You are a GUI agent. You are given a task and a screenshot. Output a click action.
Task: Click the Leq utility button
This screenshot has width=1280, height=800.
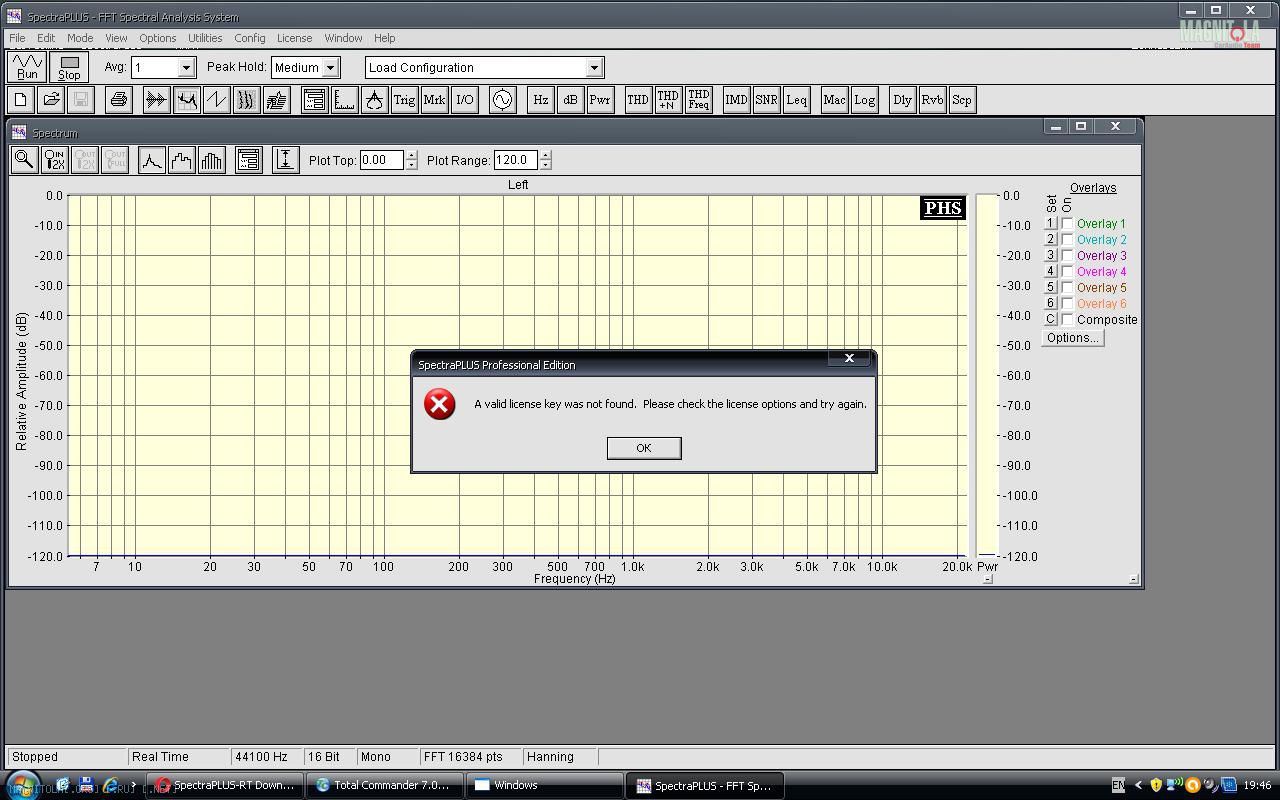(x=796, y=100)
